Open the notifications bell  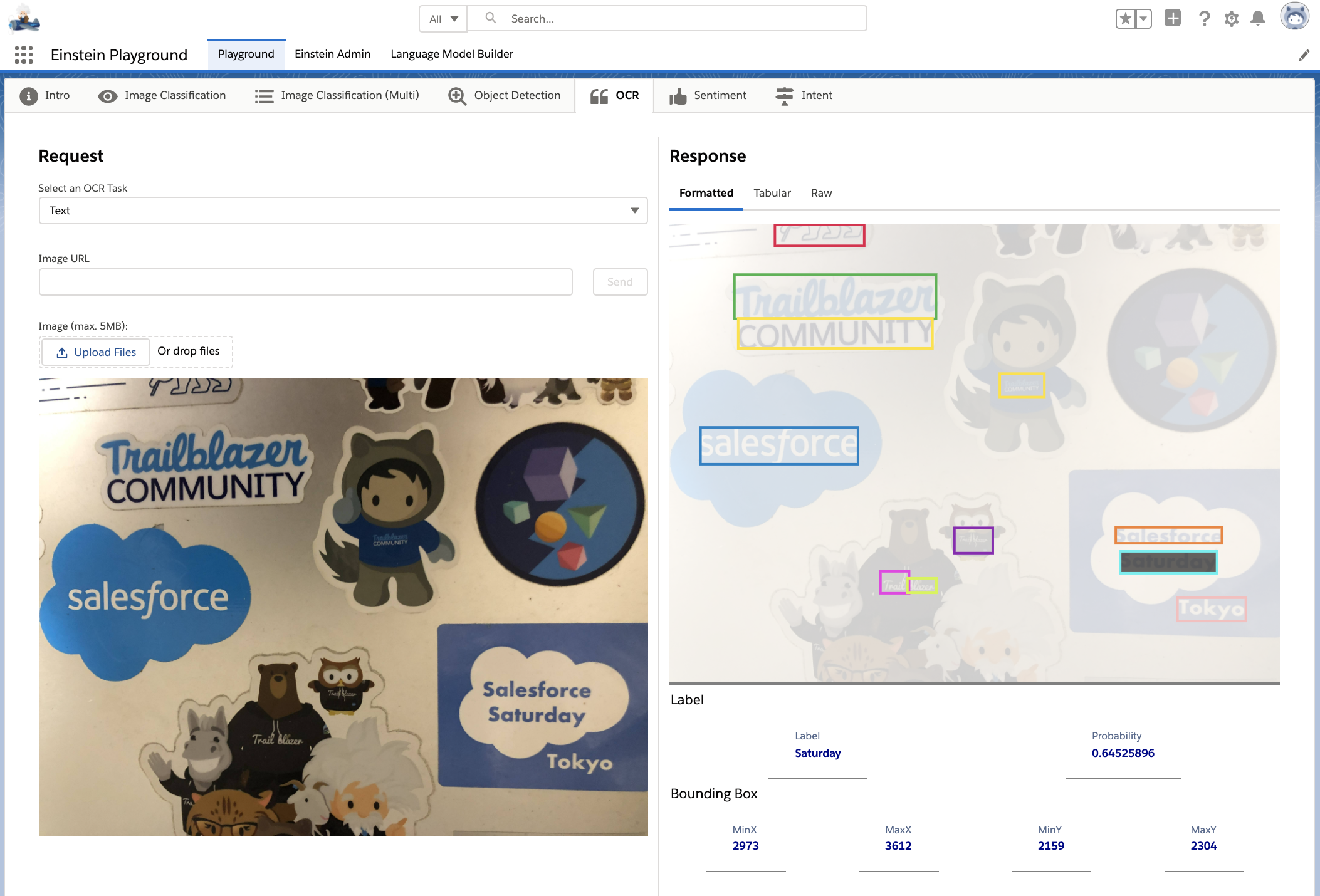1257,19
